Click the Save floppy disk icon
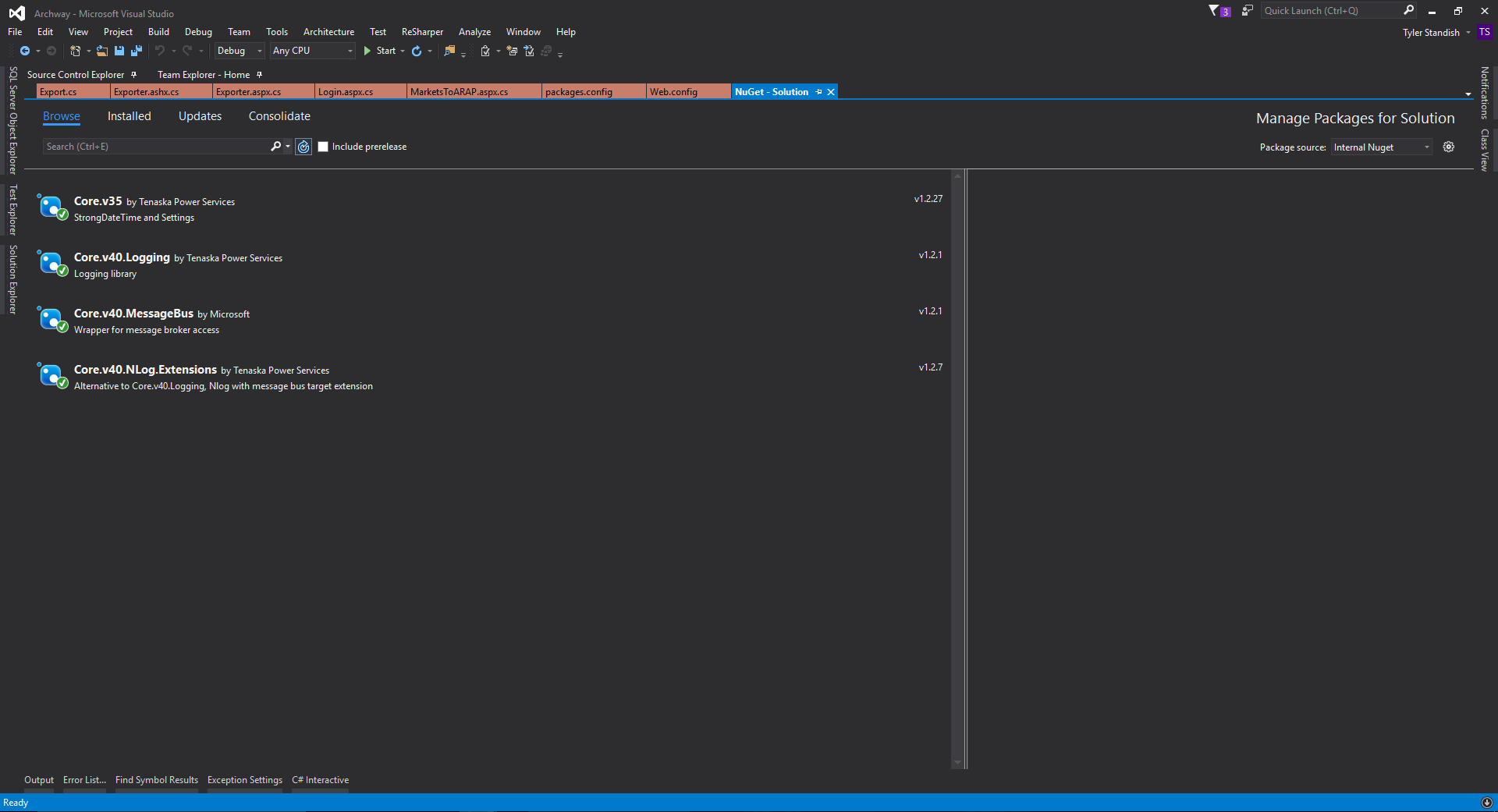1498x812 pixels. coord(119,51)
